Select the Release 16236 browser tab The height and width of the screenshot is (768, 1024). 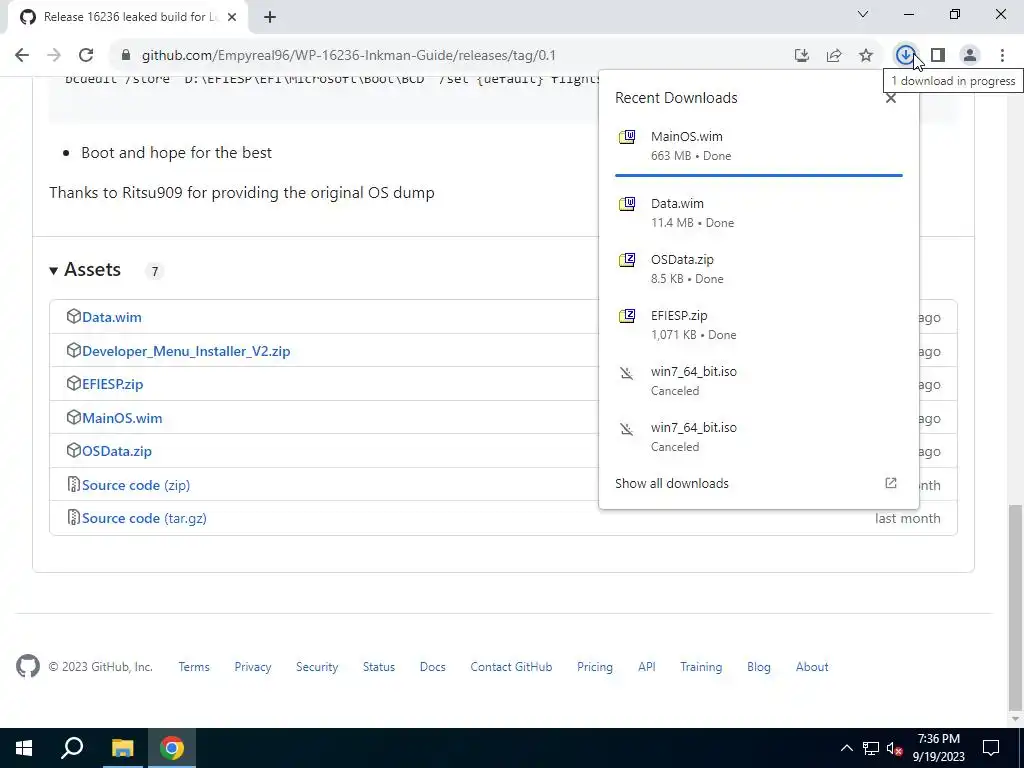point(128,17)
